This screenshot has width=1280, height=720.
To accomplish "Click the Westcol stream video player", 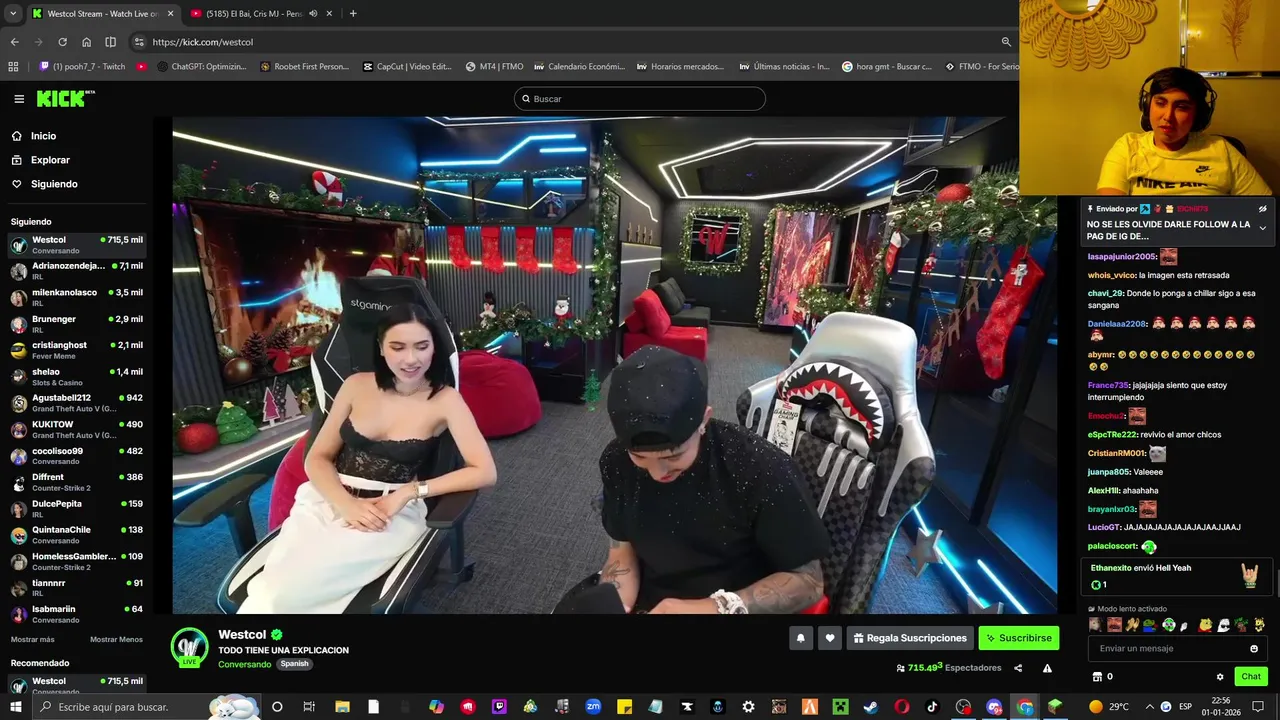I will point(614,365).
